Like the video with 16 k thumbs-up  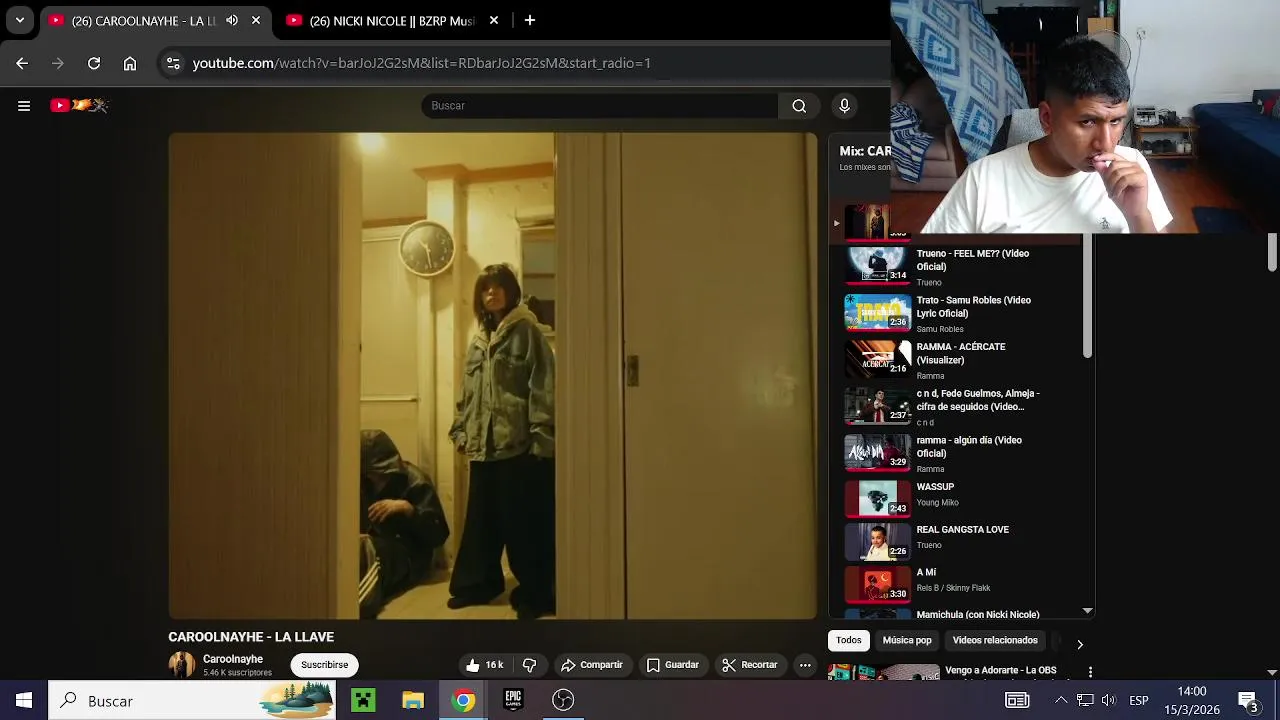[x=484, y=665]
